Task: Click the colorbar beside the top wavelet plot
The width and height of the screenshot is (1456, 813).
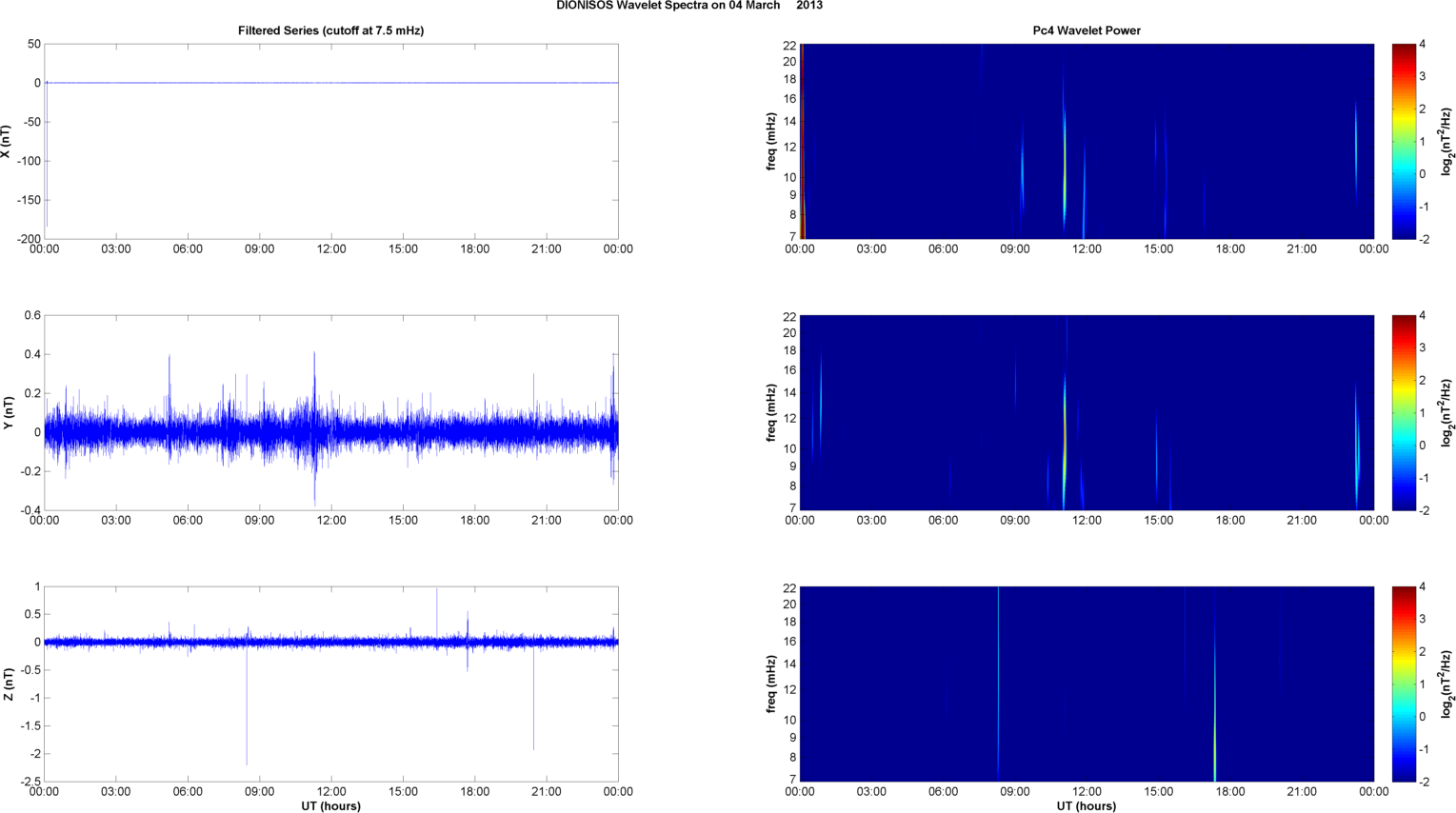Action: 1404,141
